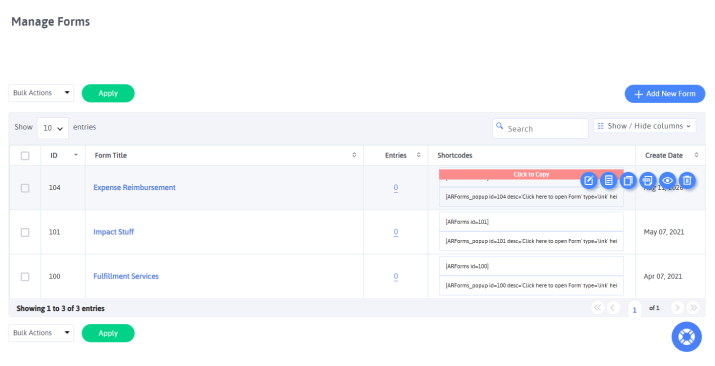Go to next page arrow
Image resolution: width=715 pixels, height=366 pixels.
click(x=677, y=308)
